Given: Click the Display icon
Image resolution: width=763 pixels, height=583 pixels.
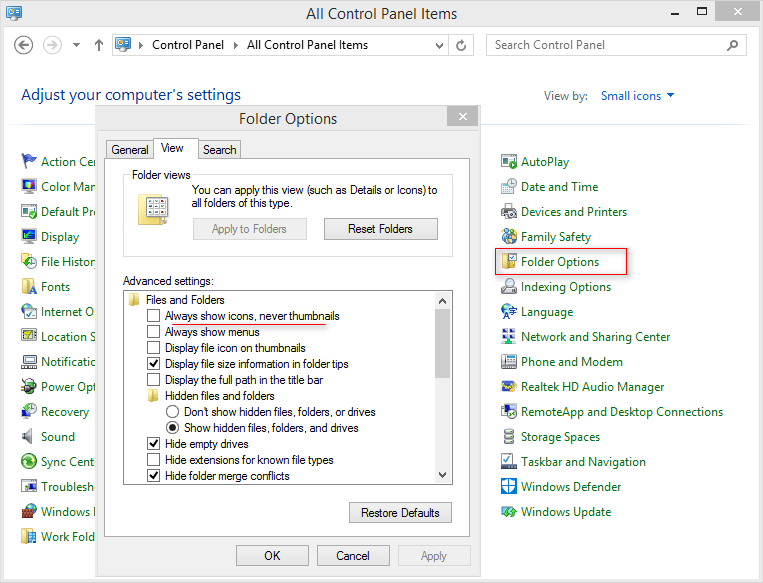Looking at the screenshot, I should coord(29,237).
